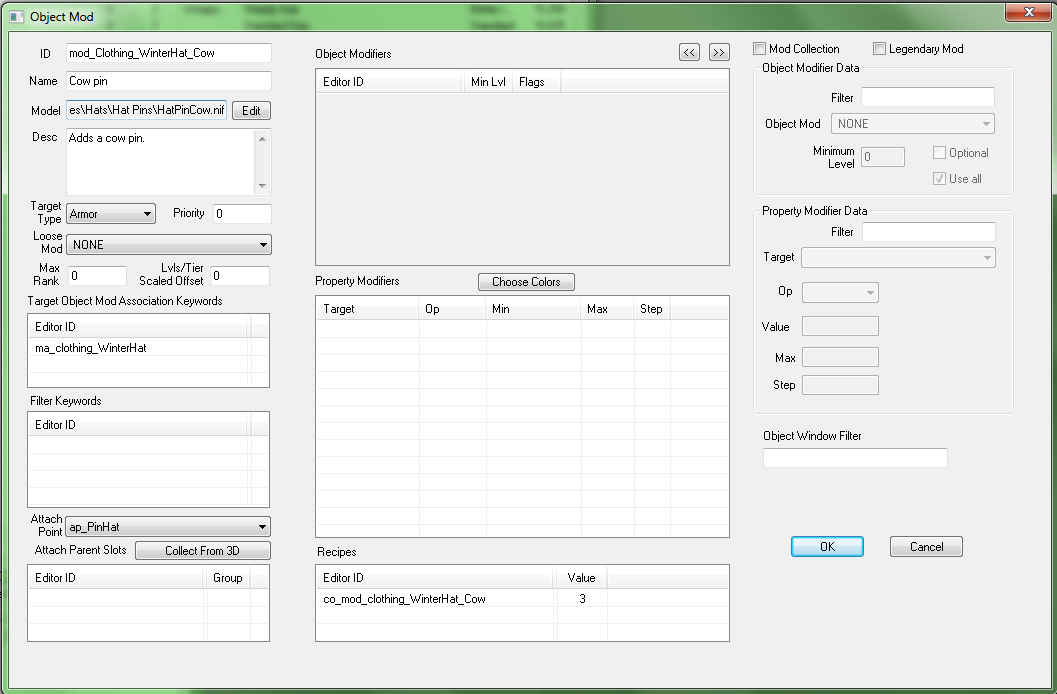Open the Loose Mod dropdown
Viewport: 1057px width, 694px height.
[169, 245]
